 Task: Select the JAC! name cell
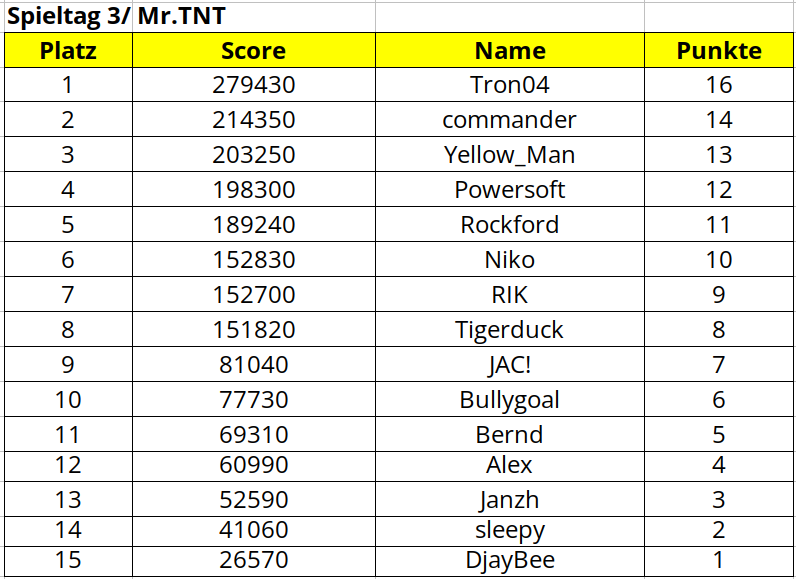(510, 365)
